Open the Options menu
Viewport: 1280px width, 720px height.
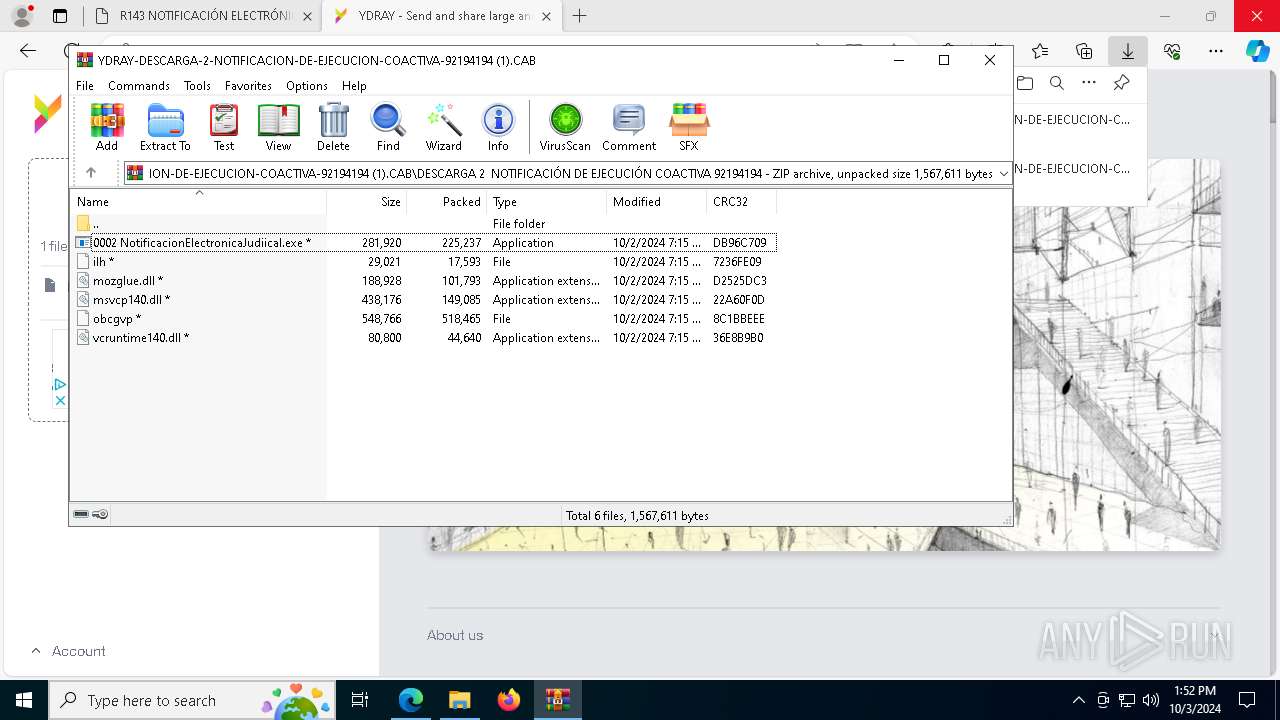[x=306, y=86]
